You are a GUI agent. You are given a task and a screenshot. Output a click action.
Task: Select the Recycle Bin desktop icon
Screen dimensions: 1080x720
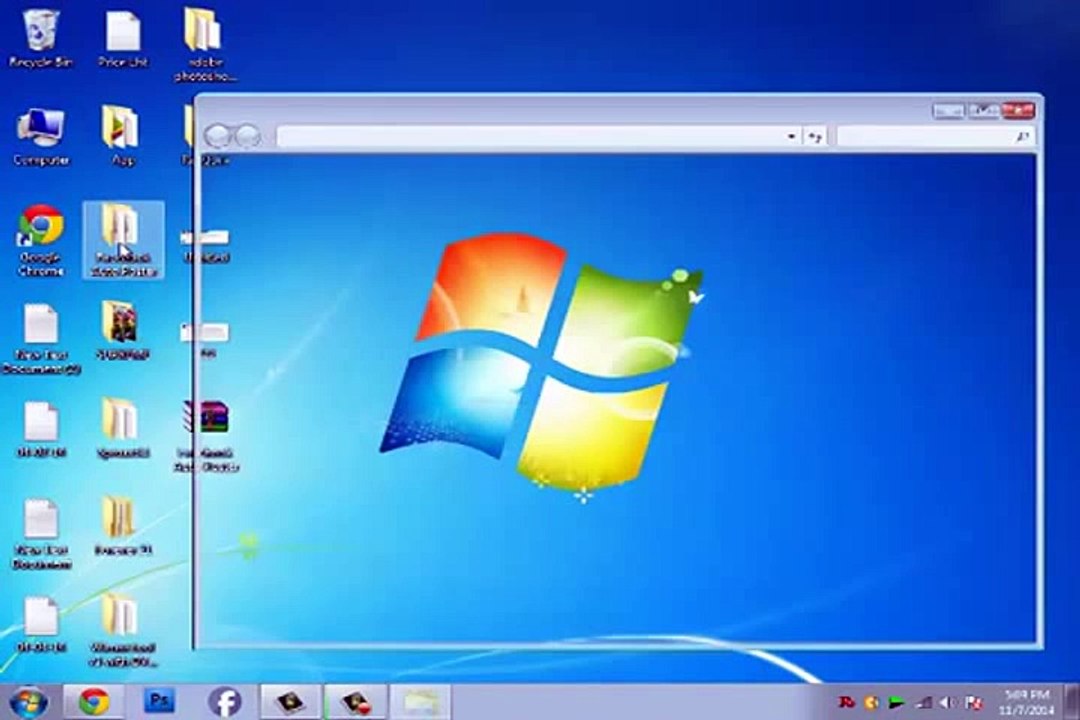(41, 38)
